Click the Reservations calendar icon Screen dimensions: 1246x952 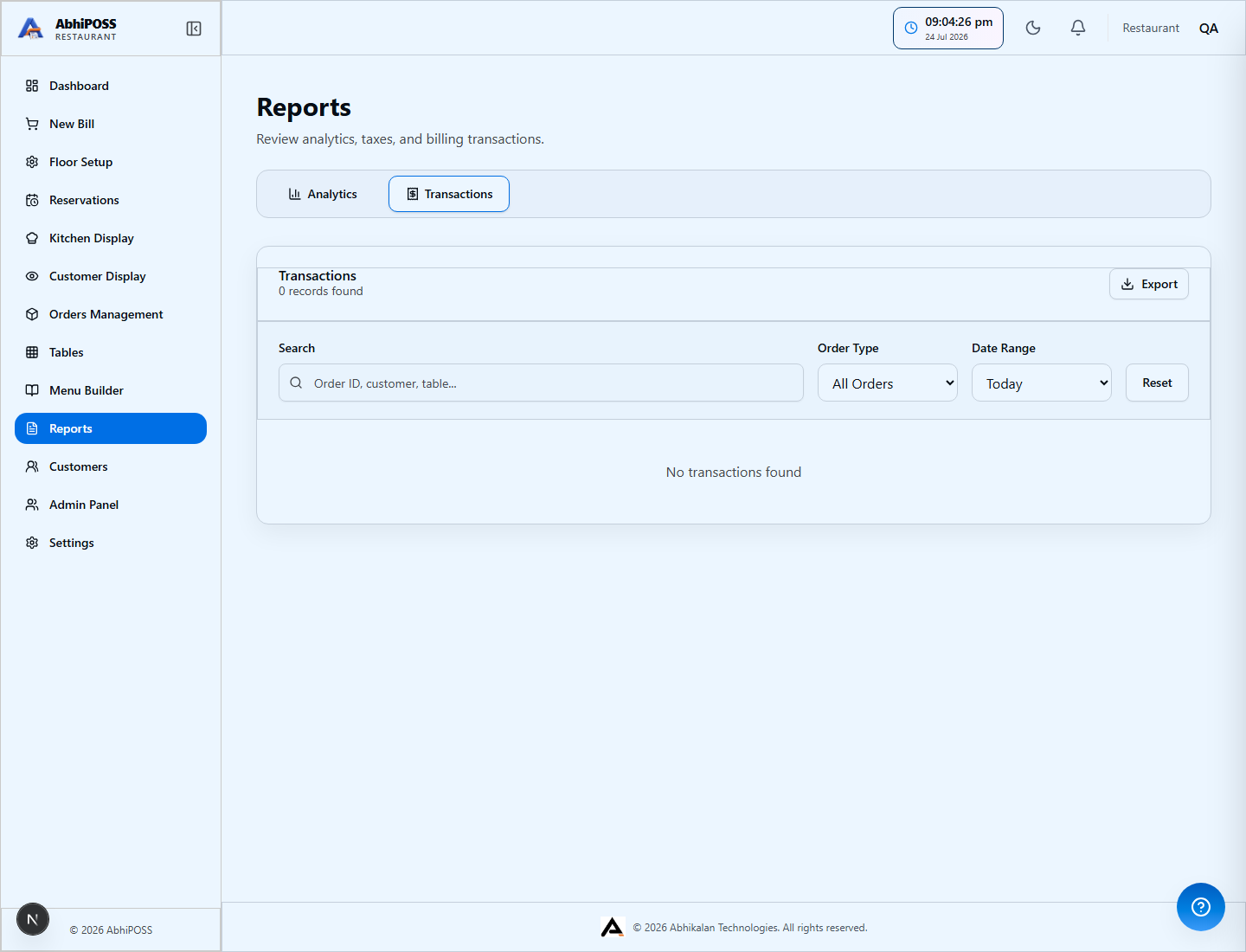point(32,200)
